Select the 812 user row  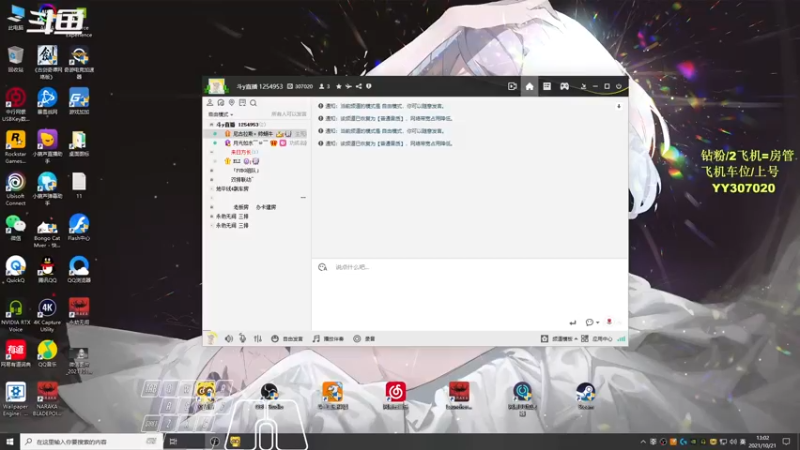tap(257, 161)
